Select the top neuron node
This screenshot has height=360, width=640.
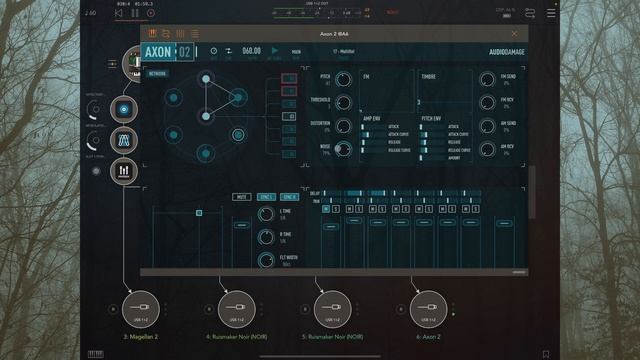(x=206, y=79)
